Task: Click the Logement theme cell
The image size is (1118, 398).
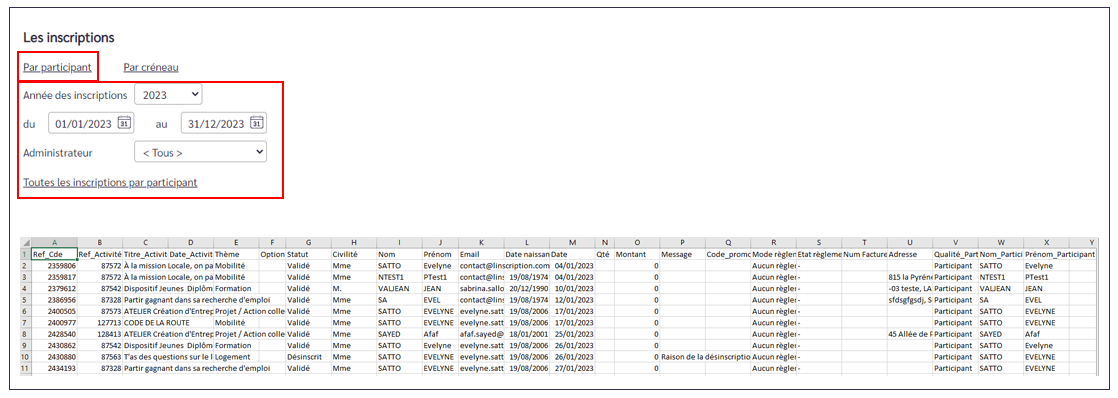Action: 236,357
